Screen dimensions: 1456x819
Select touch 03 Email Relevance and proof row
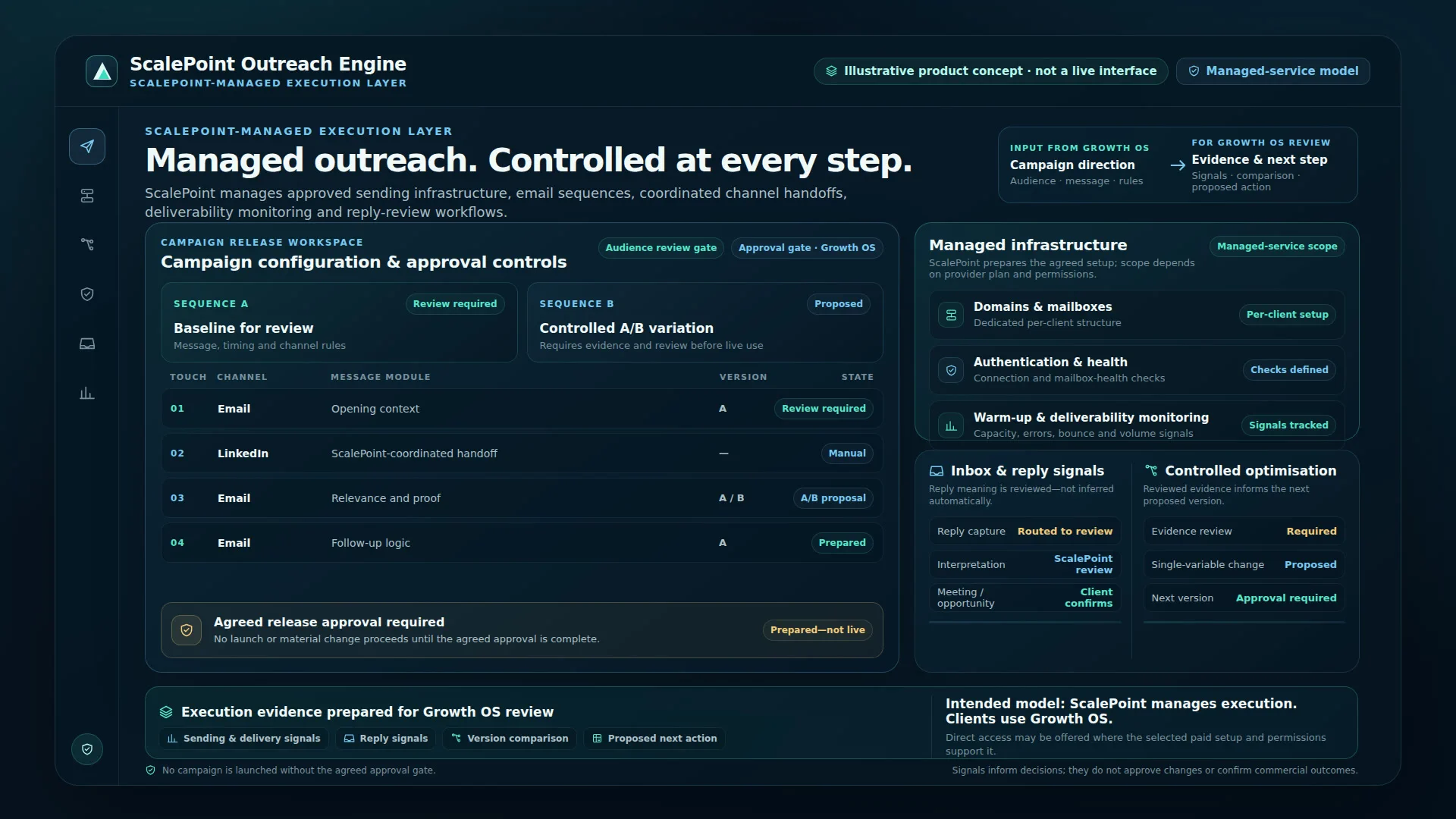[522, 498]
